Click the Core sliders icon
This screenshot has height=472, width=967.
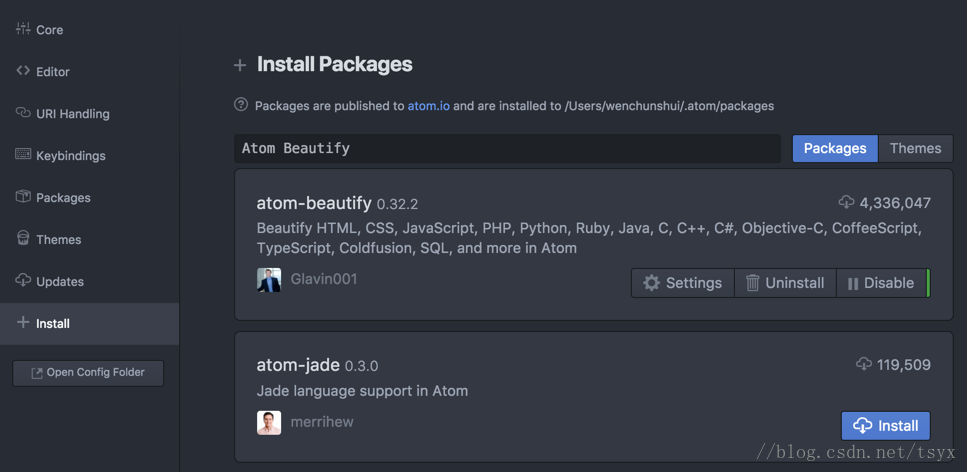[23, 28]
